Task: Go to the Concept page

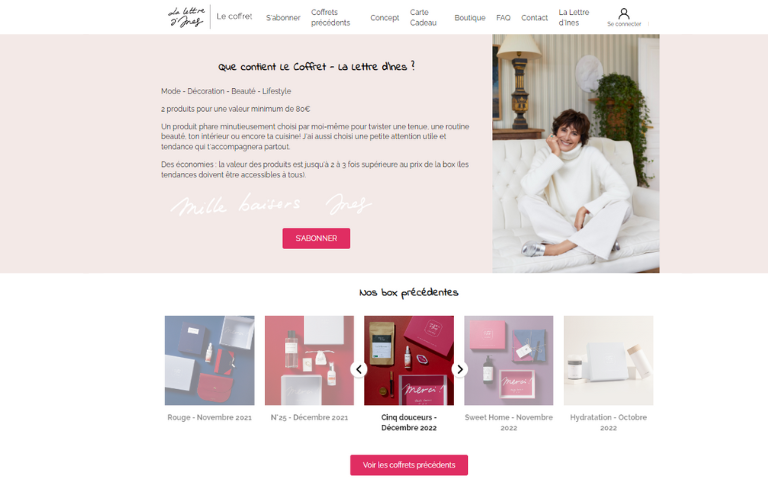Action: [384, 18]
